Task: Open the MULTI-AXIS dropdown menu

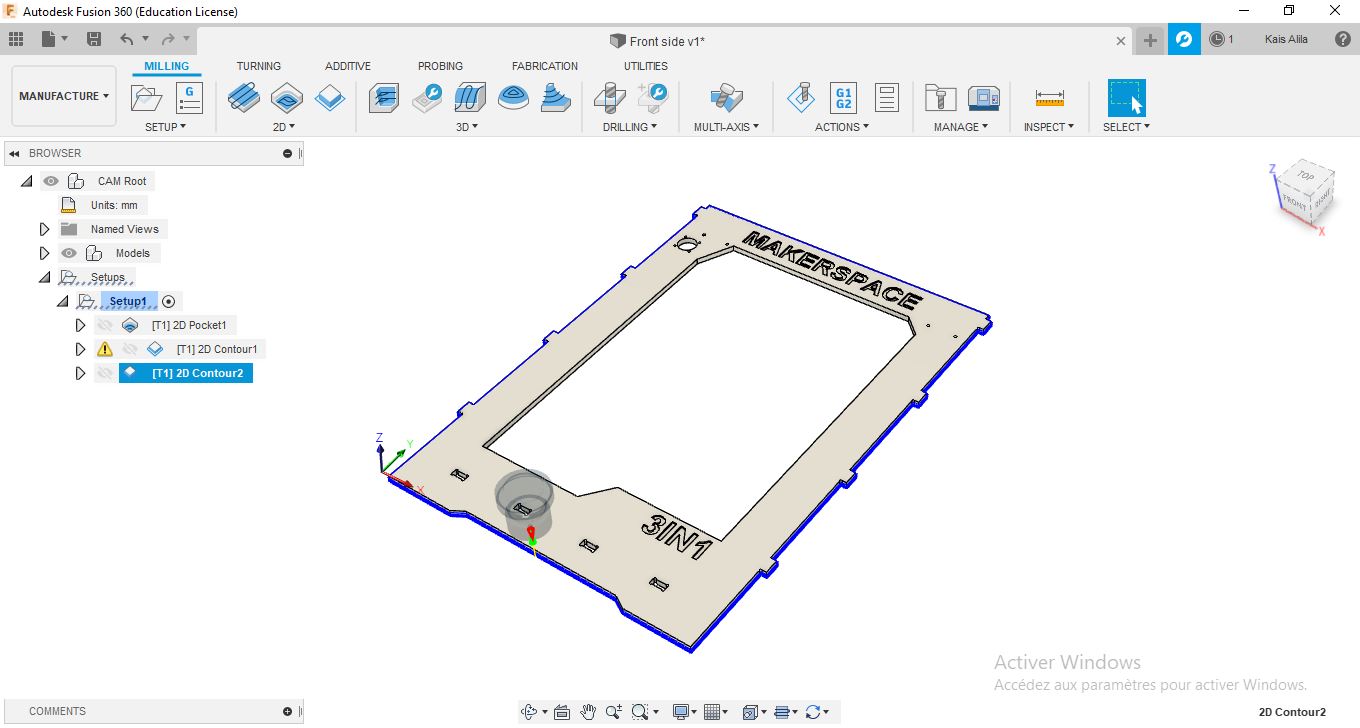Action: click(x=727, y=127)
